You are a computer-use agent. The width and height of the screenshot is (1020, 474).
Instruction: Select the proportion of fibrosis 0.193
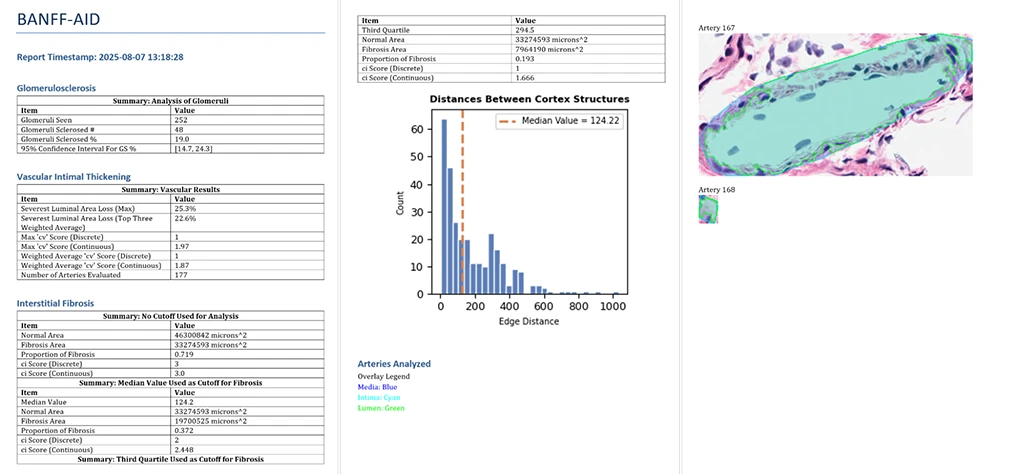(x=524, y=59)
